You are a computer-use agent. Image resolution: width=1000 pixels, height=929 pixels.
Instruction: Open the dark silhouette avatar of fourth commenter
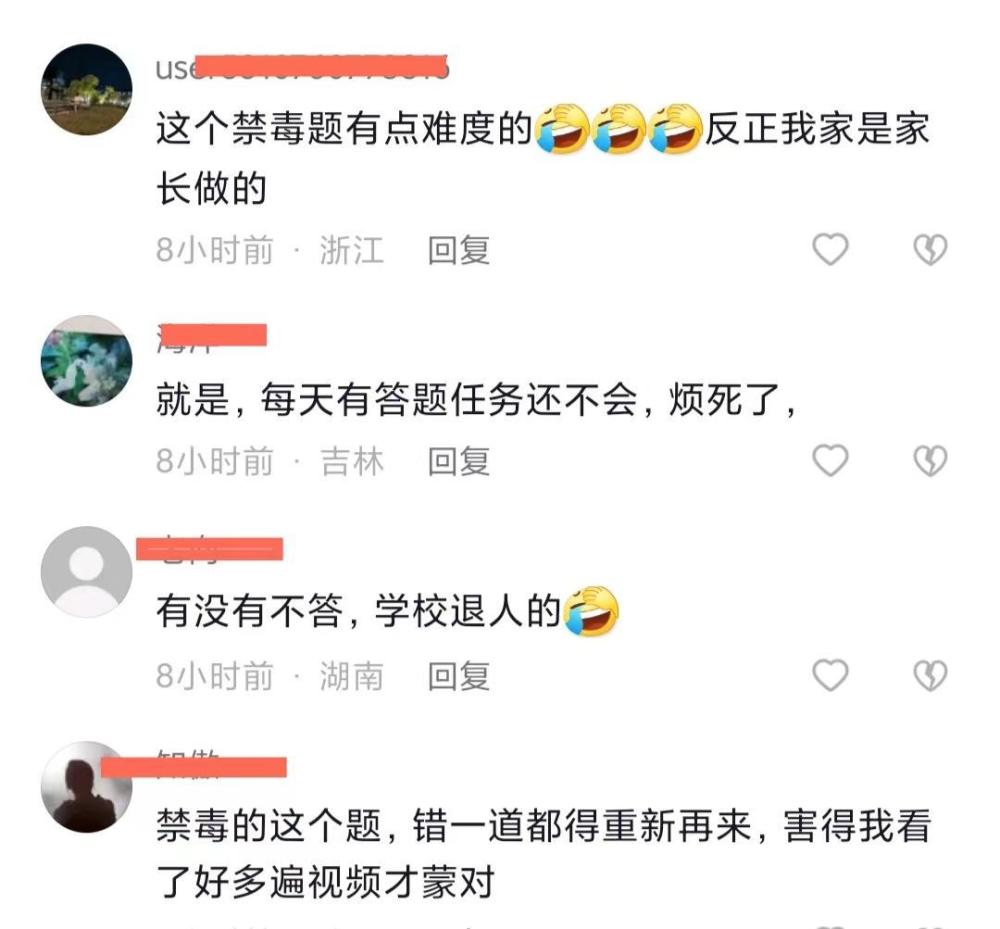click(x=87, y=787)
